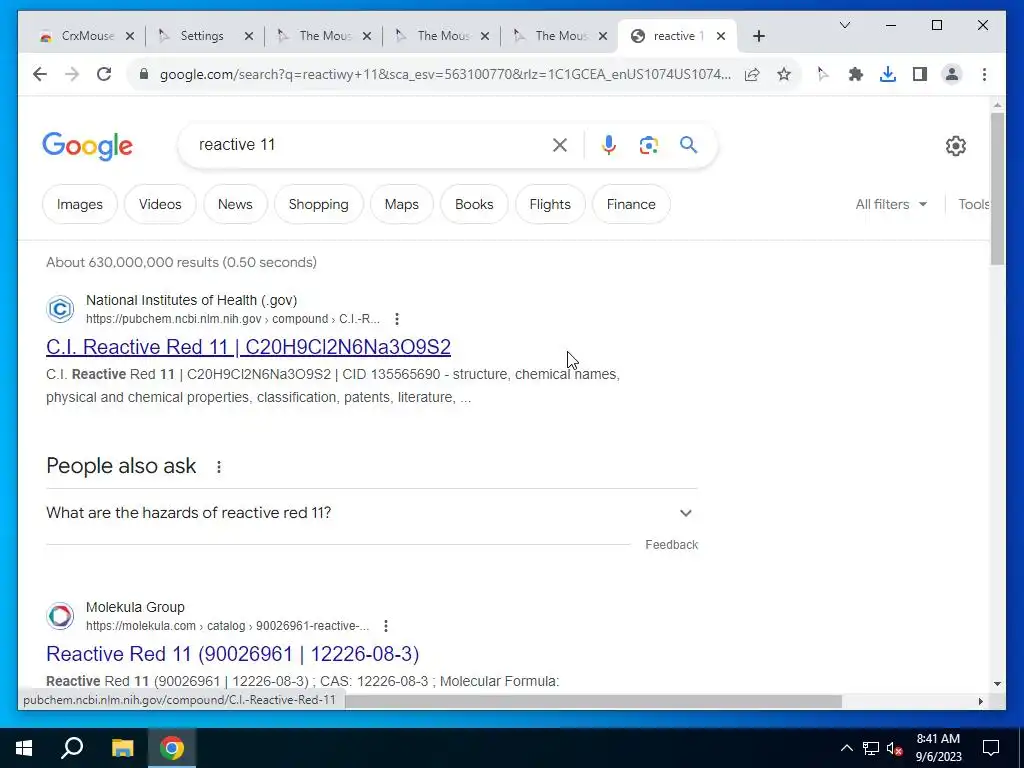1024x768 pixels.
Task: Filter results by Finance
Action: [x=631, y=204]
